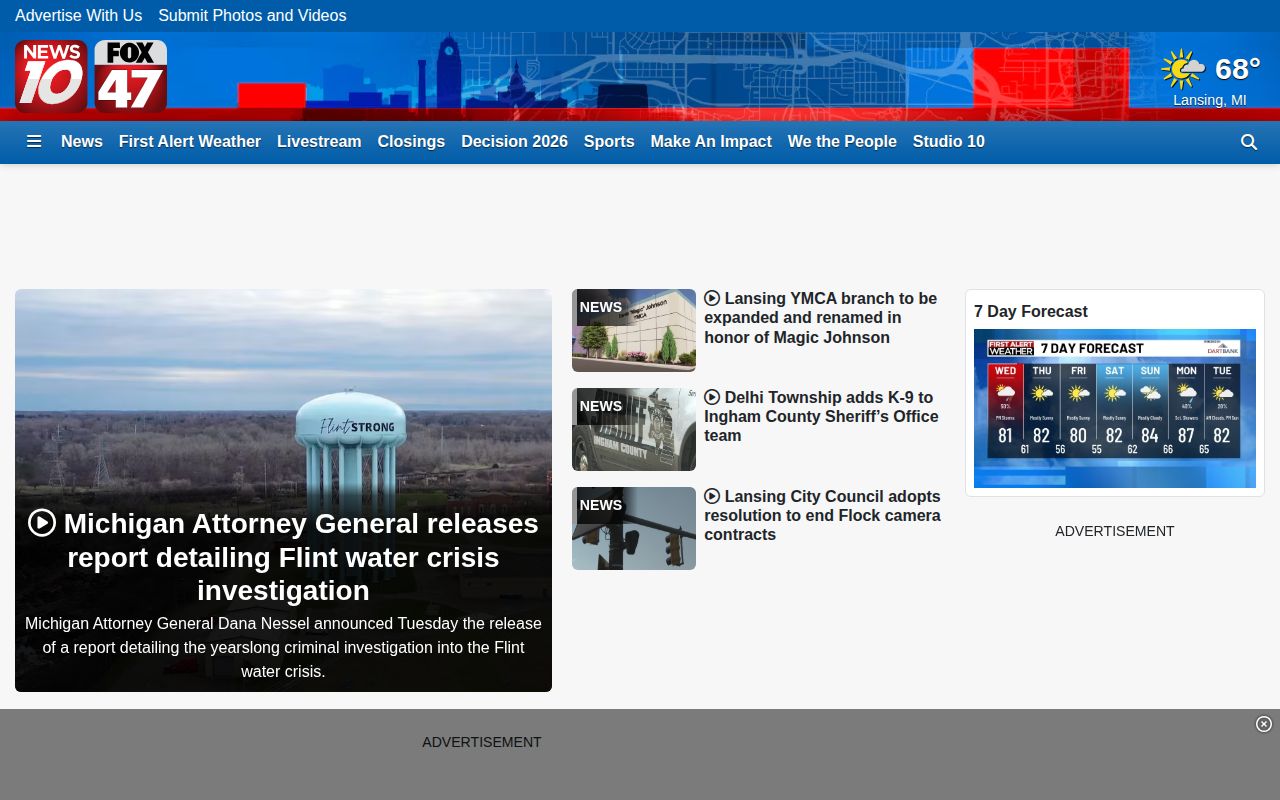This screenshot has width=1280, height=800.
Task: Close the bottom advertisement banner
Action: [x=1264, y=724]
